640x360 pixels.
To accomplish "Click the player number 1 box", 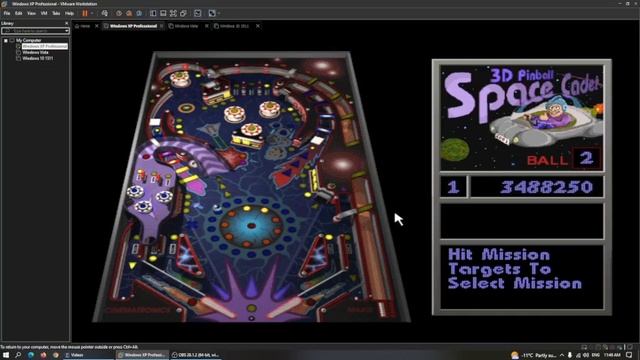I will (x=453, y=187).
